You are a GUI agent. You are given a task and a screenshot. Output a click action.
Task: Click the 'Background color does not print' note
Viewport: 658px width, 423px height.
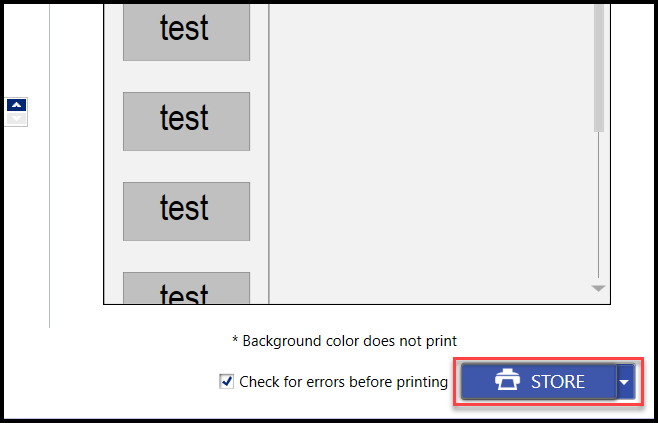(344, 341)
